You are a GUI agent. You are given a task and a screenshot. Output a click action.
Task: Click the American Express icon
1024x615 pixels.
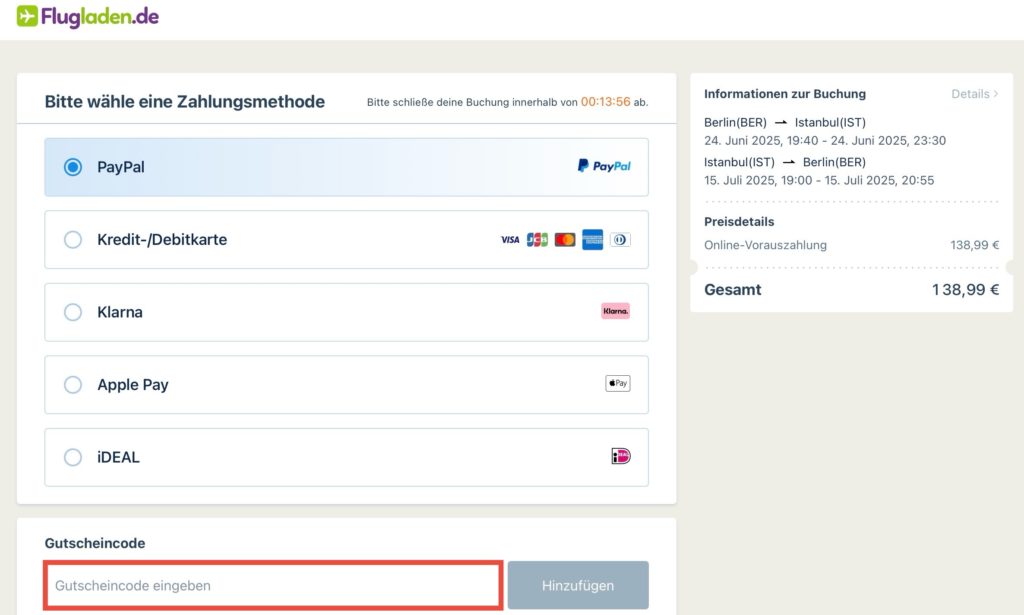[x=592, y=240]
